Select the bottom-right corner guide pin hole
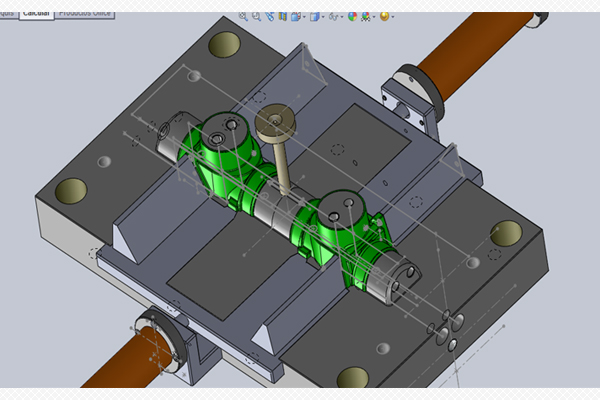This screenshot has width=600, height=400. pyautogui.click(x=352, y=377)
